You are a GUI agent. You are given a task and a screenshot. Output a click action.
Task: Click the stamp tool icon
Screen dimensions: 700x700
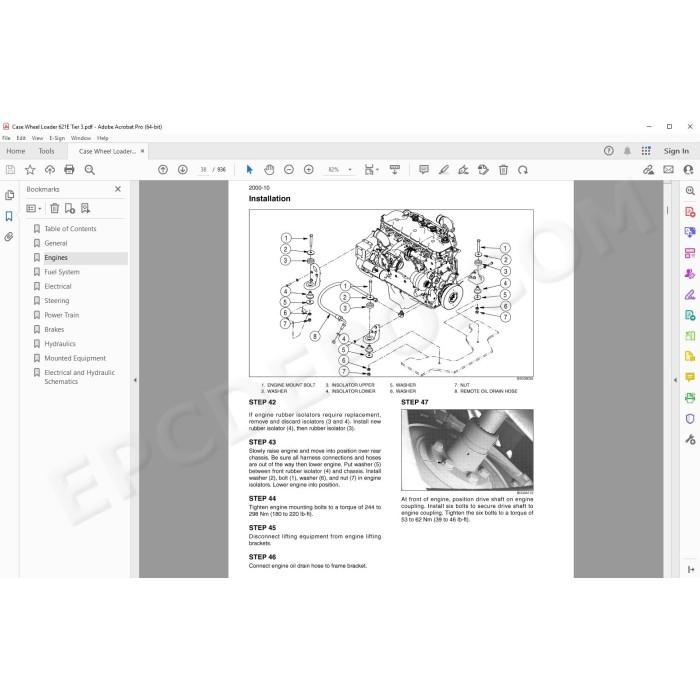(483, 170)
